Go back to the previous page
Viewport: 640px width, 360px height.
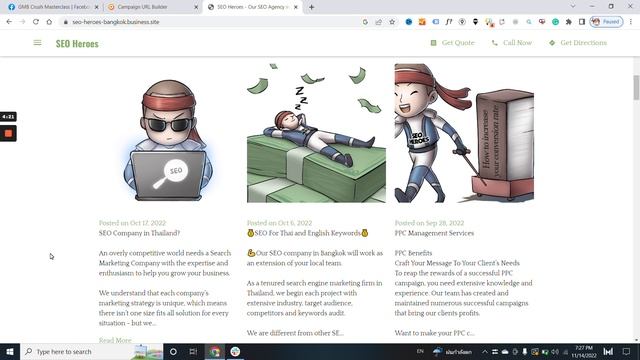coord(9,22)
